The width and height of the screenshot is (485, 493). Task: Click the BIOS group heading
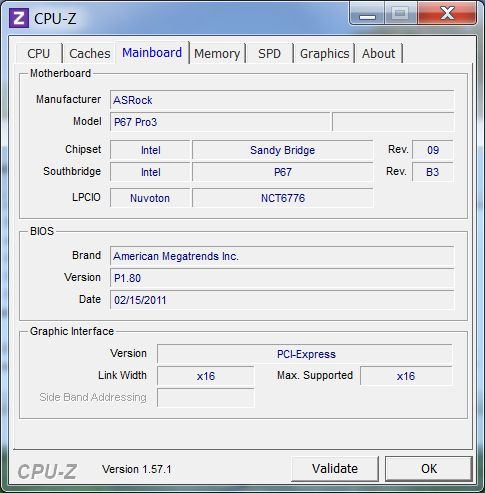tap(42, 231)
